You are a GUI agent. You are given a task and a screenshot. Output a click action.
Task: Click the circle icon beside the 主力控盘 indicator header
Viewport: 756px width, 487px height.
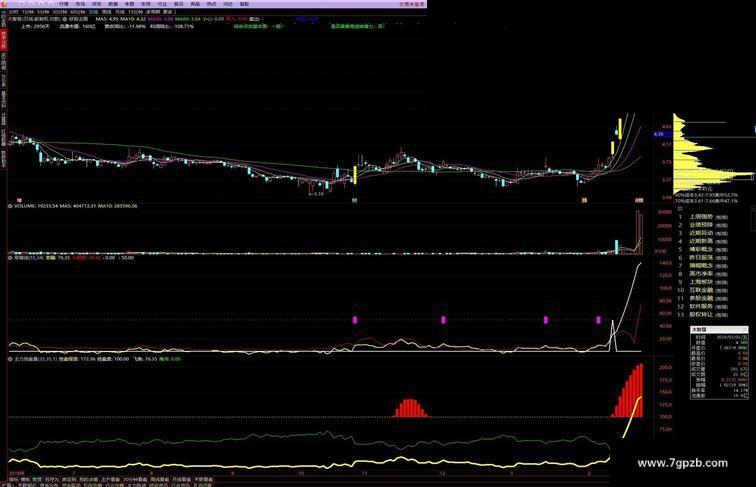[10, 359]
